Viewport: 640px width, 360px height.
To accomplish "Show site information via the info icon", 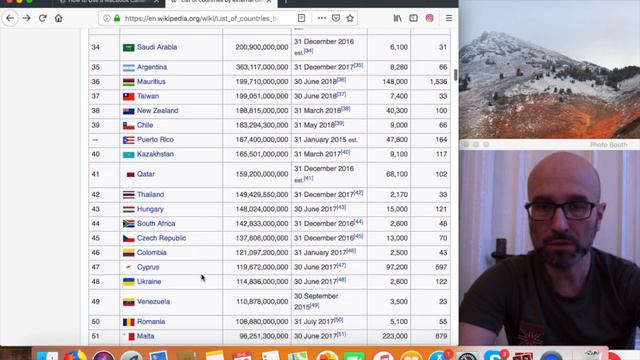I will click(107, 18).
